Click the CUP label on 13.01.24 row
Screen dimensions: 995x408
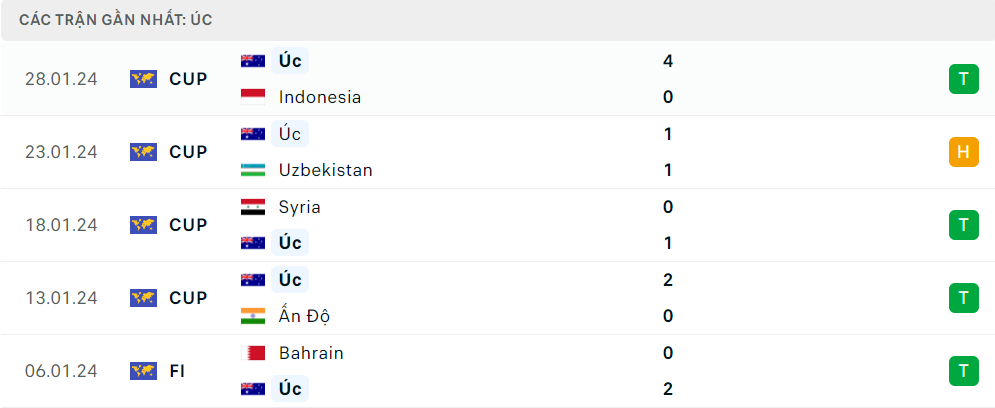188,298
